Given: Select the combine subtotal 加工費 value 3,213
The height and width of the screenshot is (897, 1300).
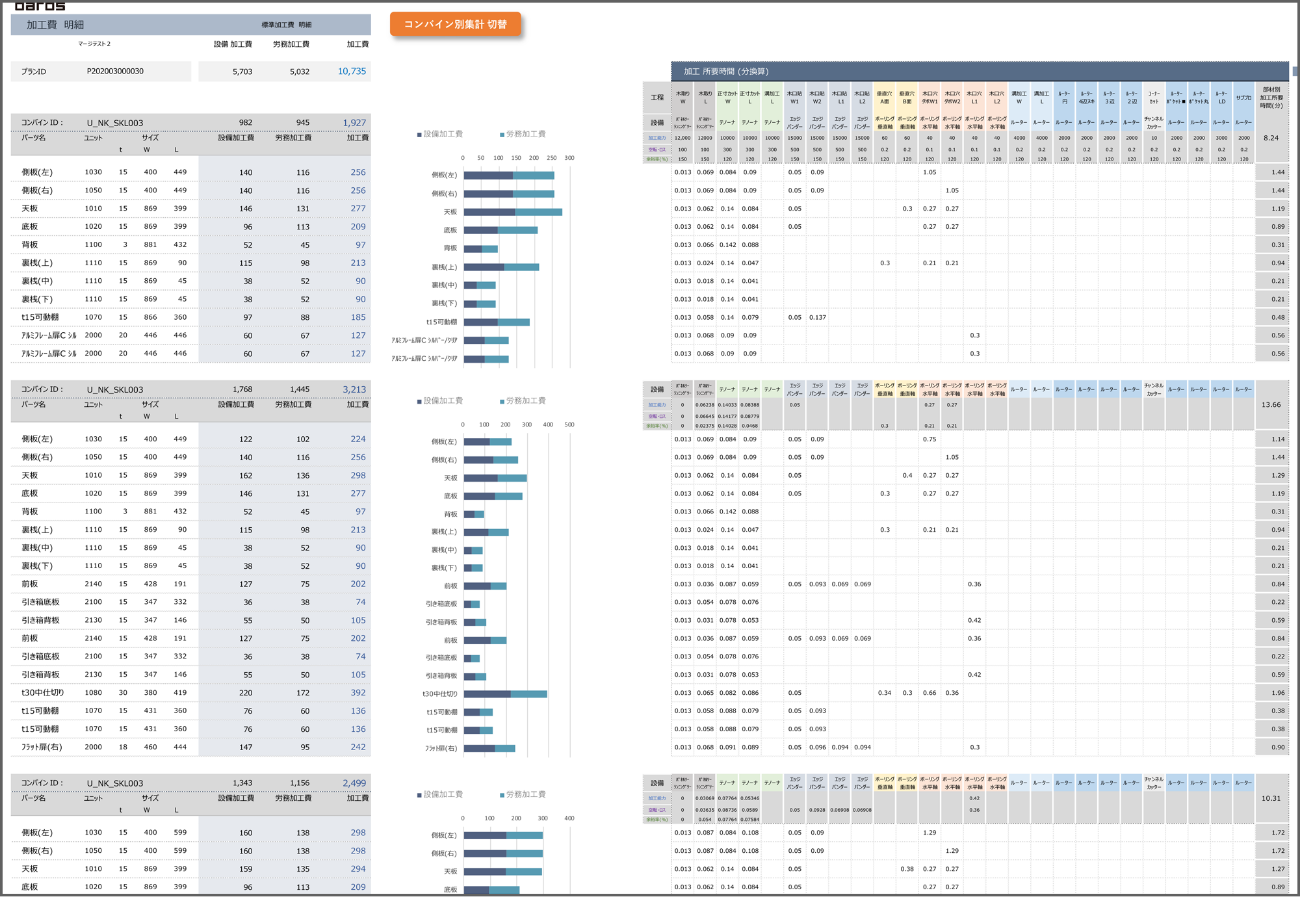Looking at the screenshot, I should 354,389.
